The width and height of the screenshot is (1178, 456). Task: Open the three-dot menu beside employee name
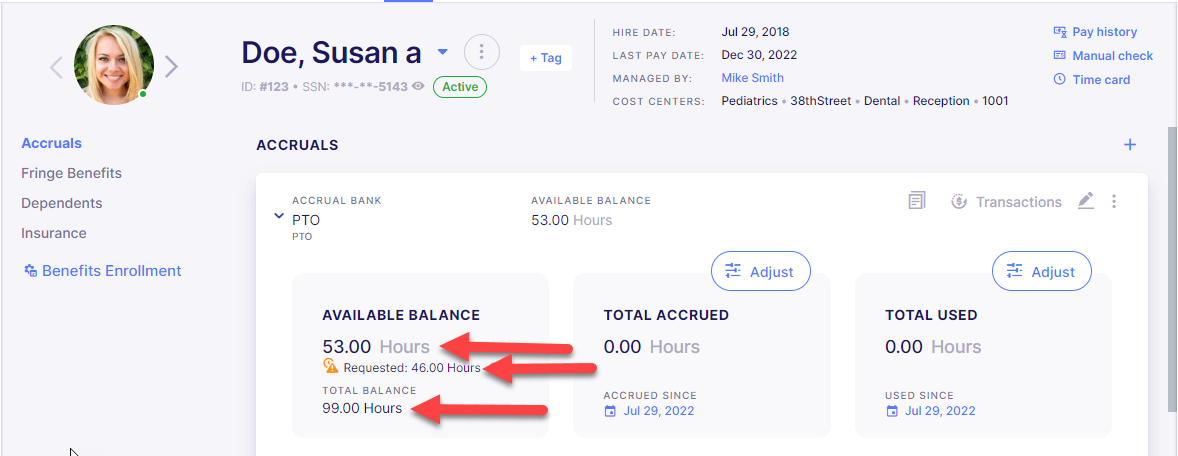click(x=482, y=52)
